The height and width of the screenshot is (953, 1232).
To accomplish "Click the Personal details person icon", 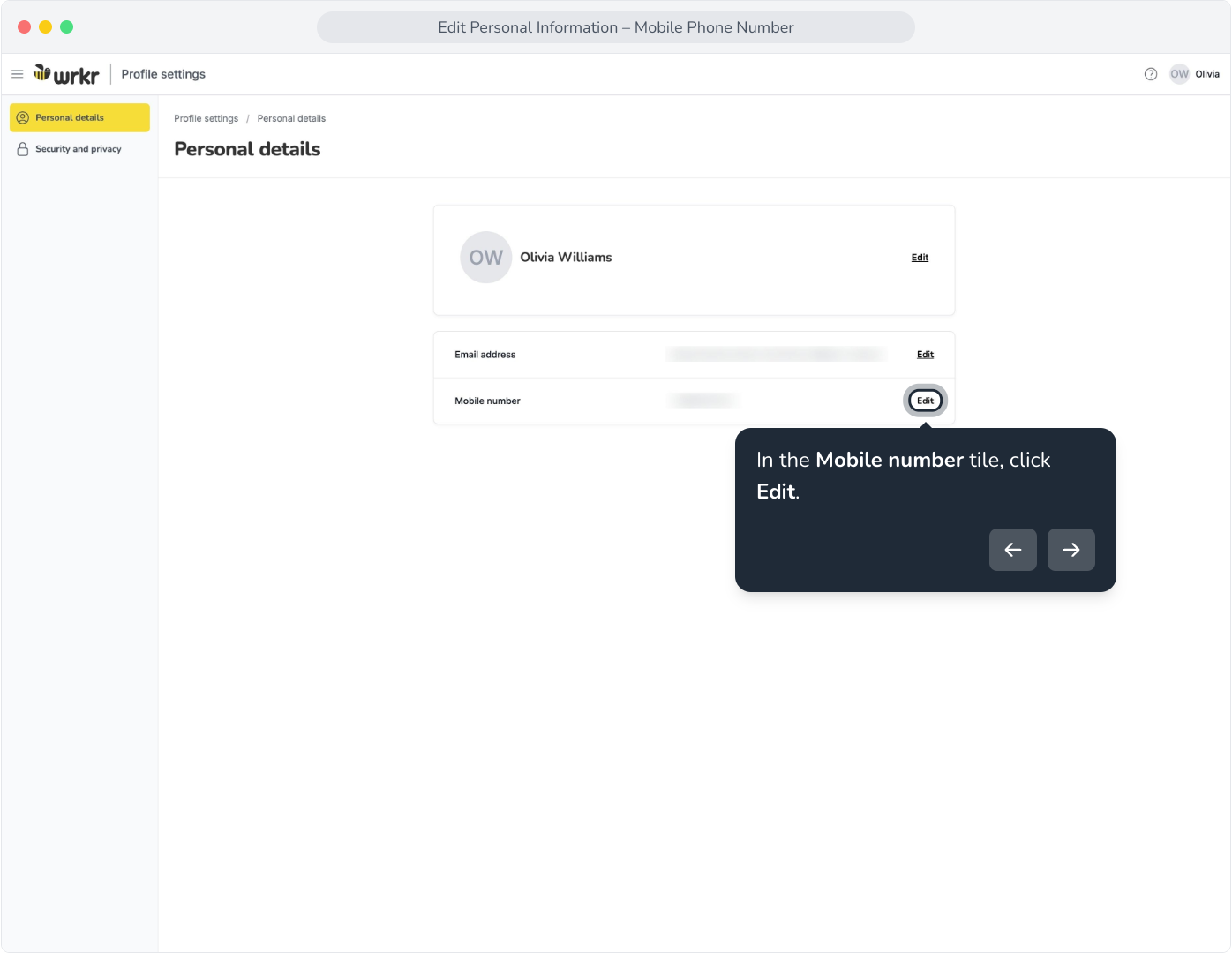I will (23, 117).
